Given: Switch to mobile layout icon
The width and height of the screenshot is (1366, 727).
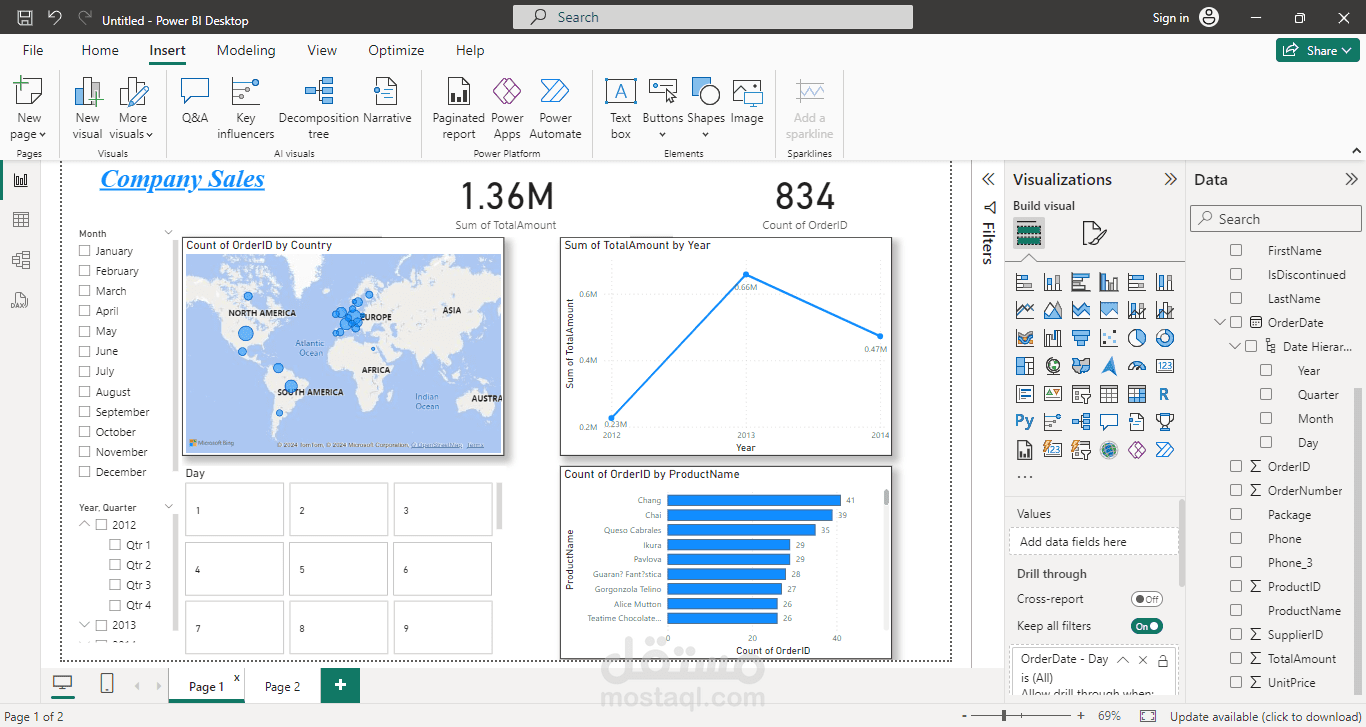Looking at the screenshot, I should (x=107, y=684).
